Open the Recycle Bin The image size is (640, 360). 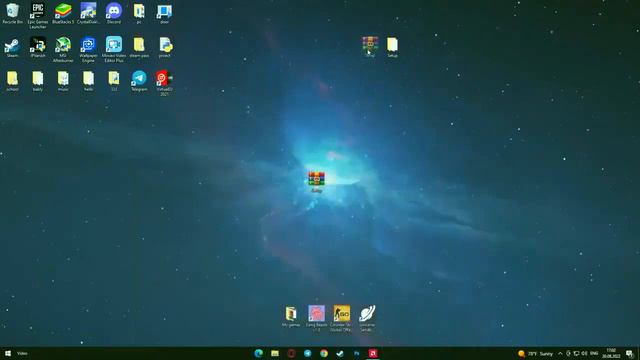[12, 13]
